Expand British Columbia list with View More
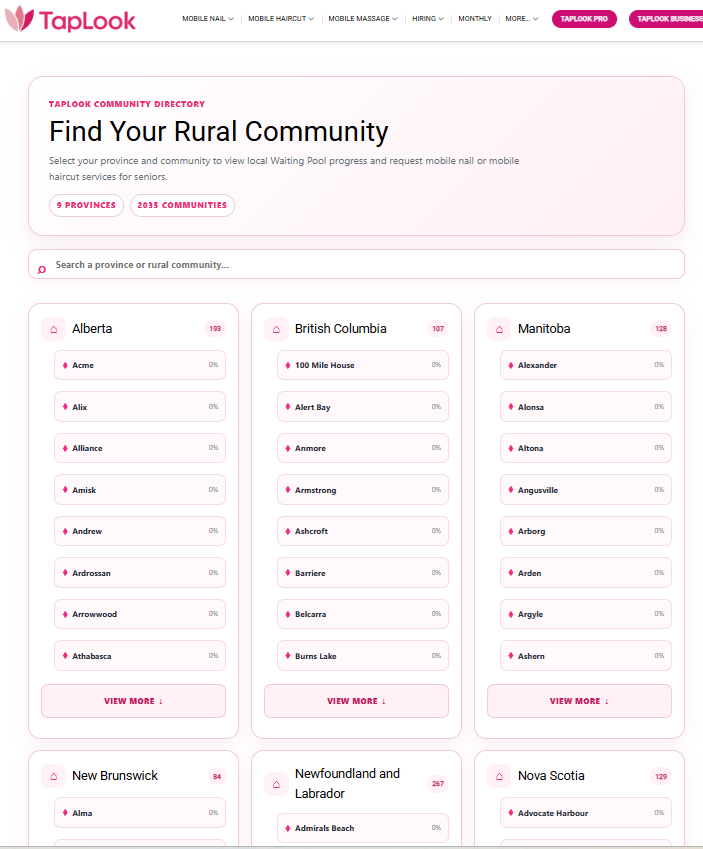Viewport: 703px width, 849px height. coord(356,701)
